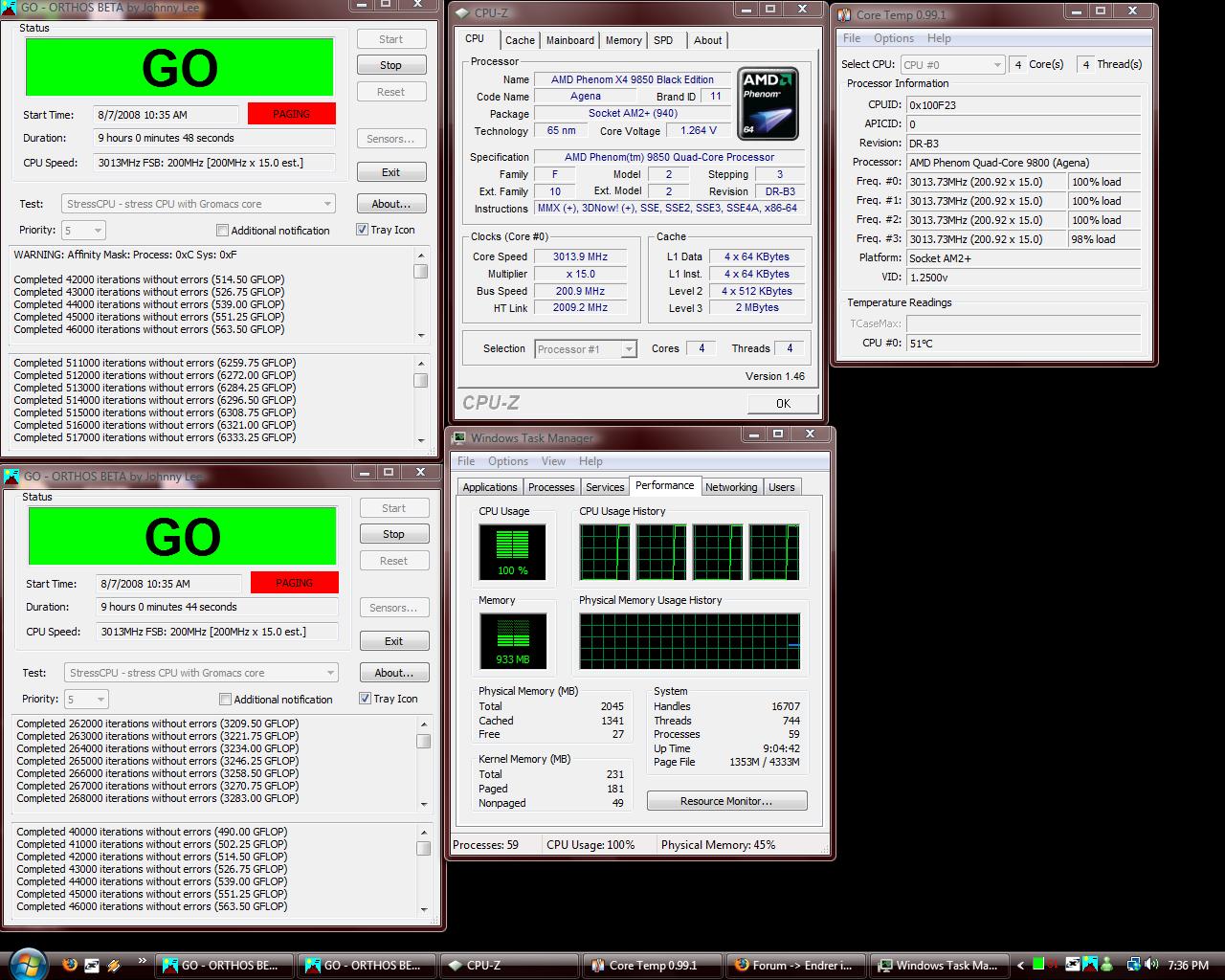Click Exit in the top ORTHOS window
Viewport: 1225px width, 980px height.
coord(390,172)
